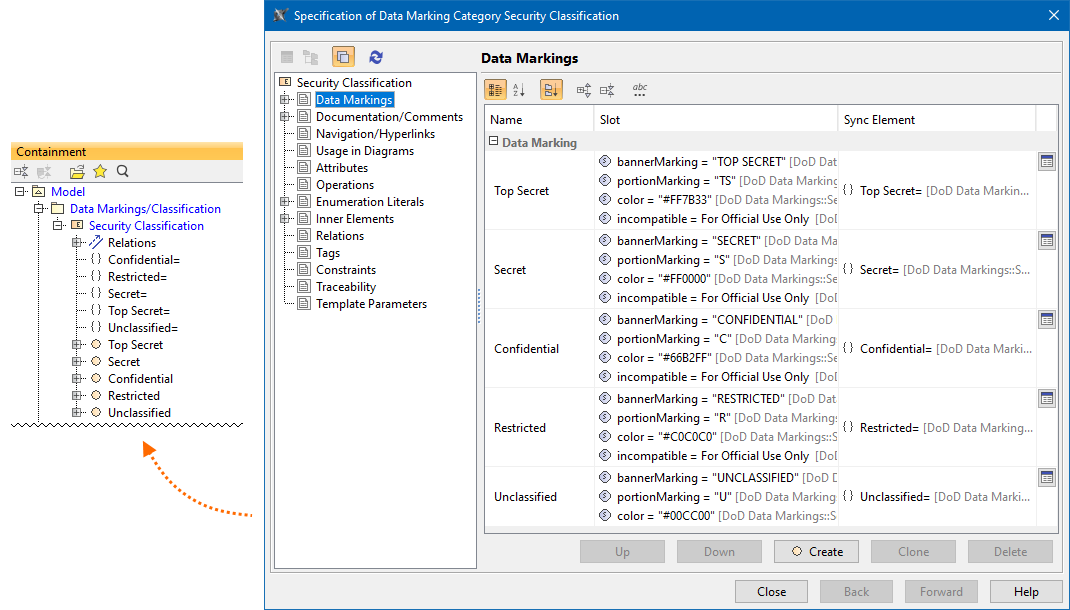This screenshot has width=1070, height=610.
Task: Click the expand all rows icon
Action: point(584,90)
